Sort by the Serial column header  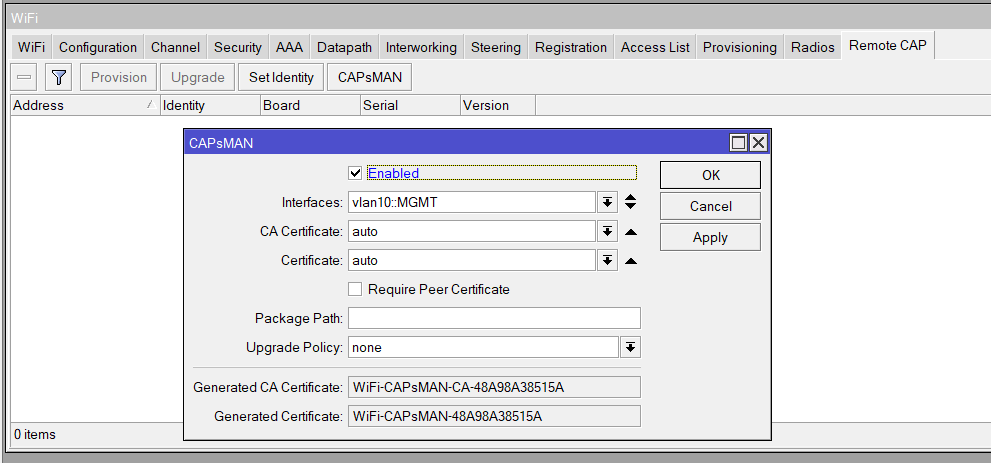(410, 105)
